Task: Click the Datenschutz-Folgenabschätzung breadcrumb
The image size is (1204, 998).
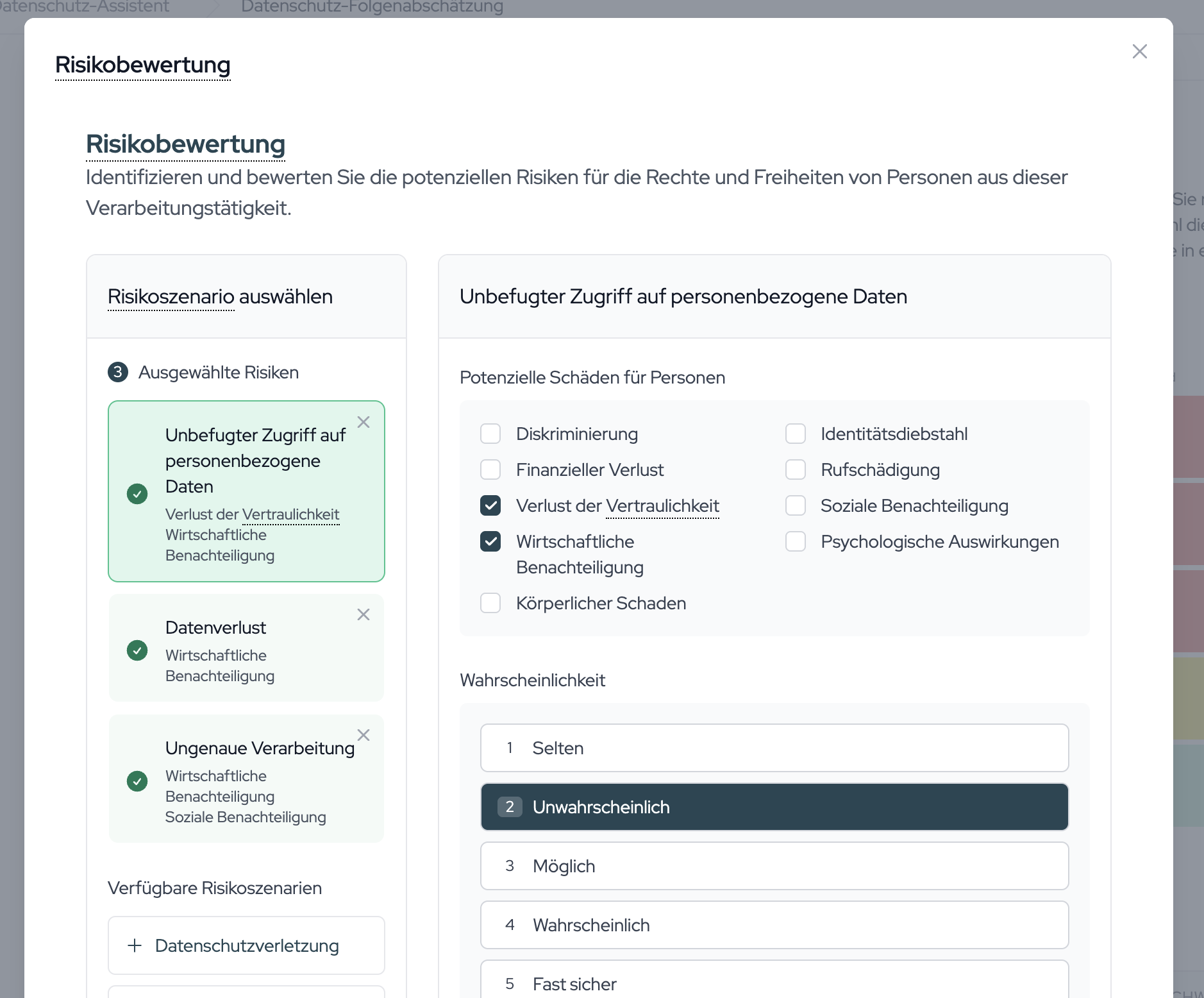Action: [x=372, y=7]
